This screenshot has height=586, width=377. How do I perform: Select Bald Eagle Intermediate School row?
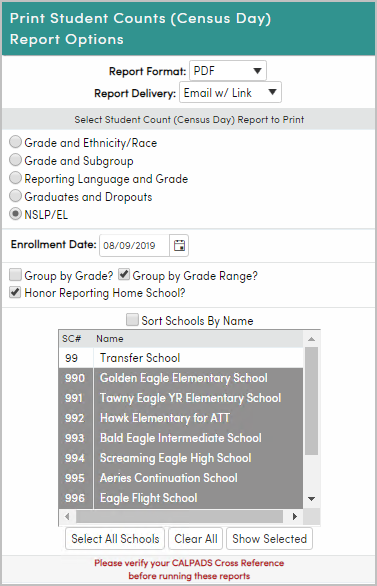[181, 438]
